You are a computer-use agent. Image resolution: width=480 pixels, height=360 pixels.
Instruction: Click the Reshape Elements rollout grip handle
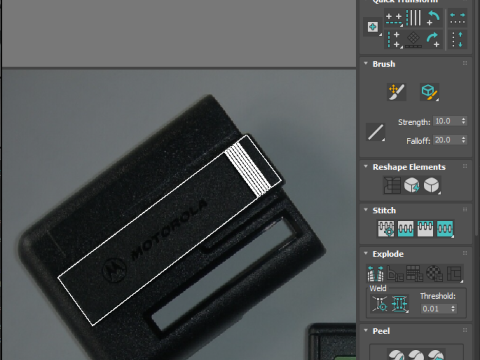coord(465,166)
